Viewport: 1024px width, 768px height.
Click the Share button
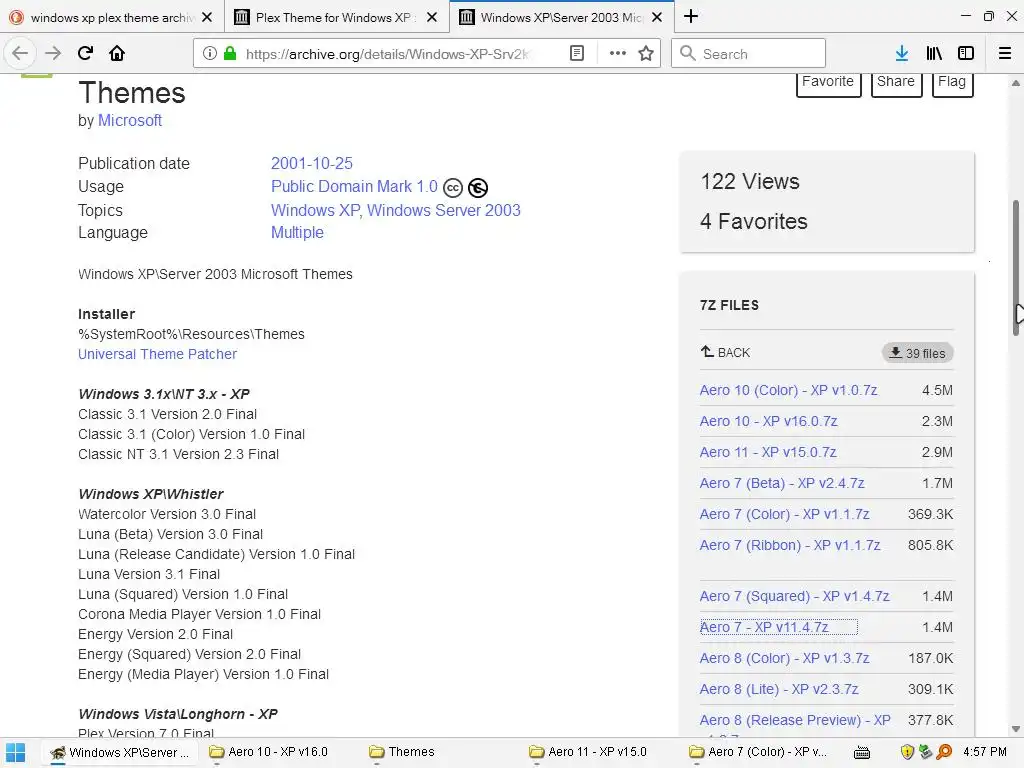(x=896, y=83)
